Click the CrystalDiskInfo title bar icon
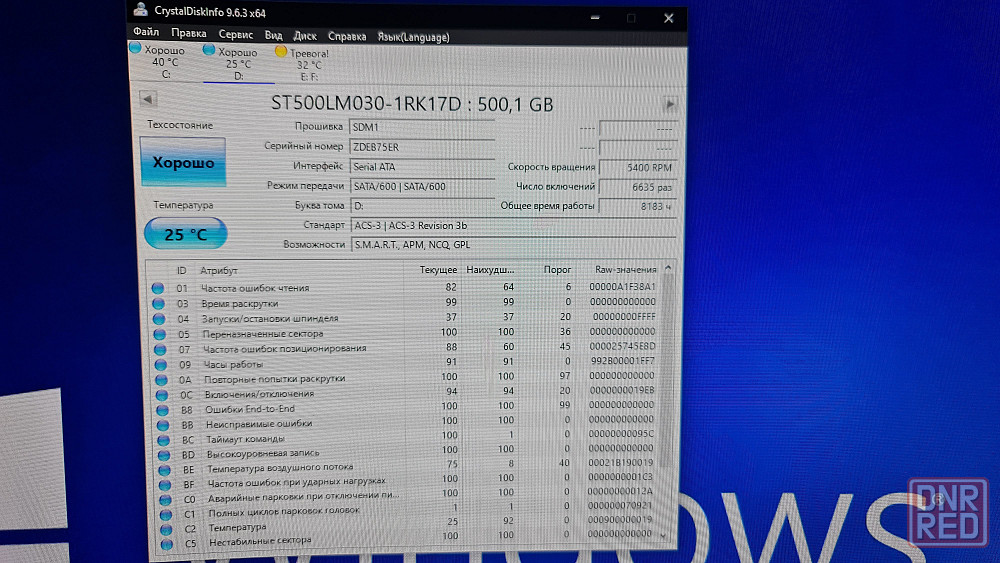The height and width of the screenshot is (563, 1000). pos(141,10)
